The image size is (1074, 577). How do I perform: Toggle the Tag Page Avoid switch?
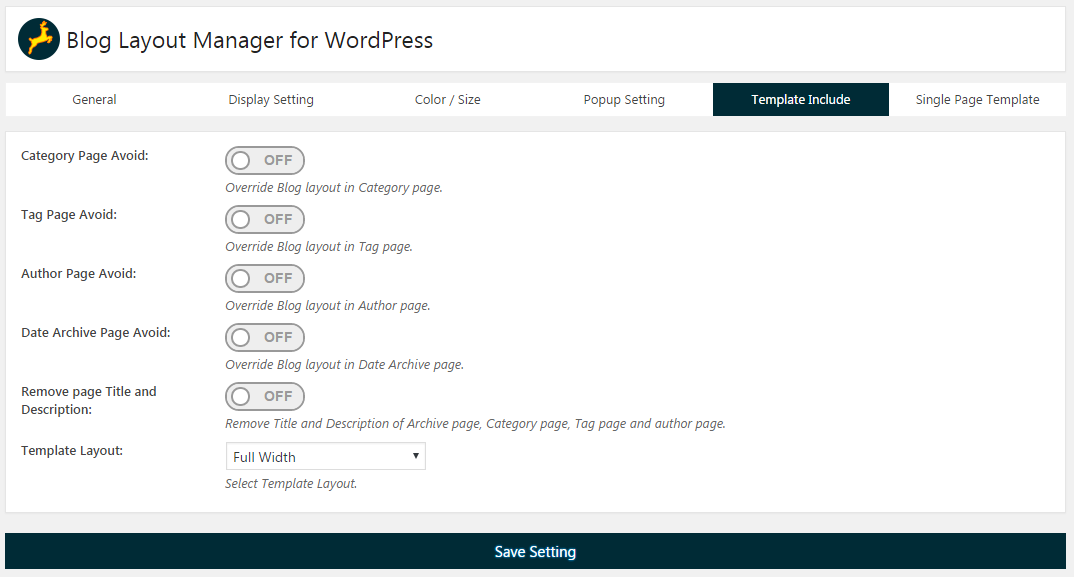point(264,219)
